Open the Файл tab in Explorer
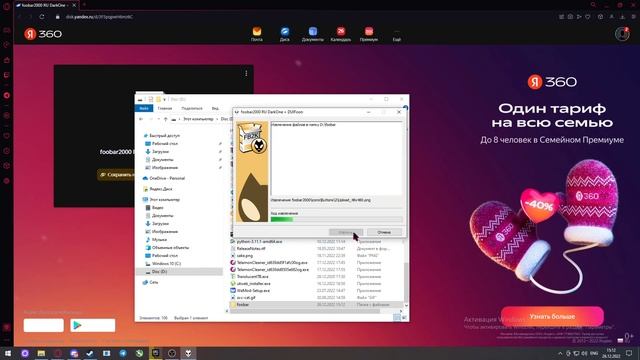Screen dimensions: 640x360 144,108
